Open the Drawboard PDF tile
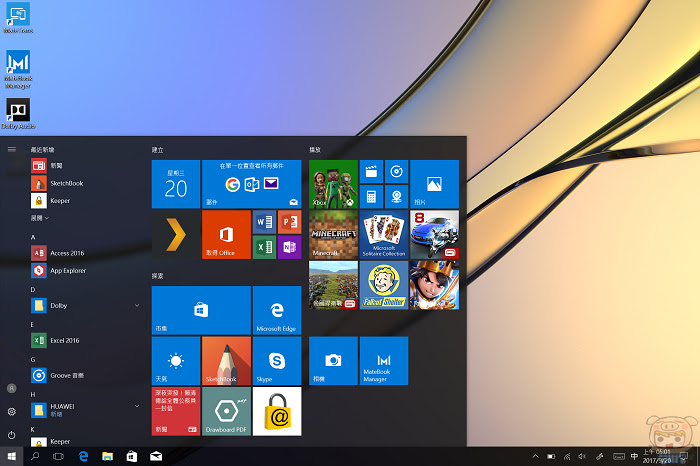Screen dimensions: 700x466 (x=226, y=411)
